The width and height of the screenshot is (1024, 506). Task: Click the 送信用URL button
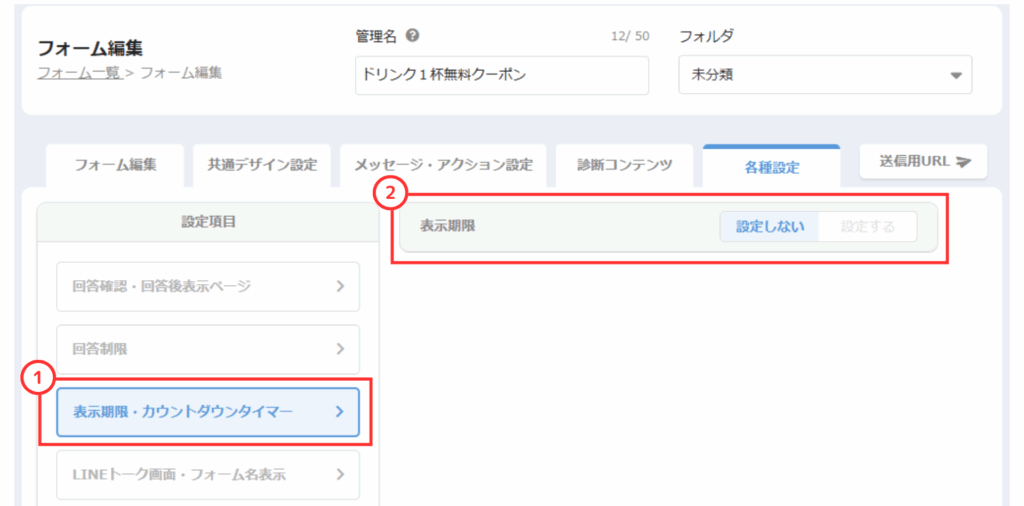point(922,161)
